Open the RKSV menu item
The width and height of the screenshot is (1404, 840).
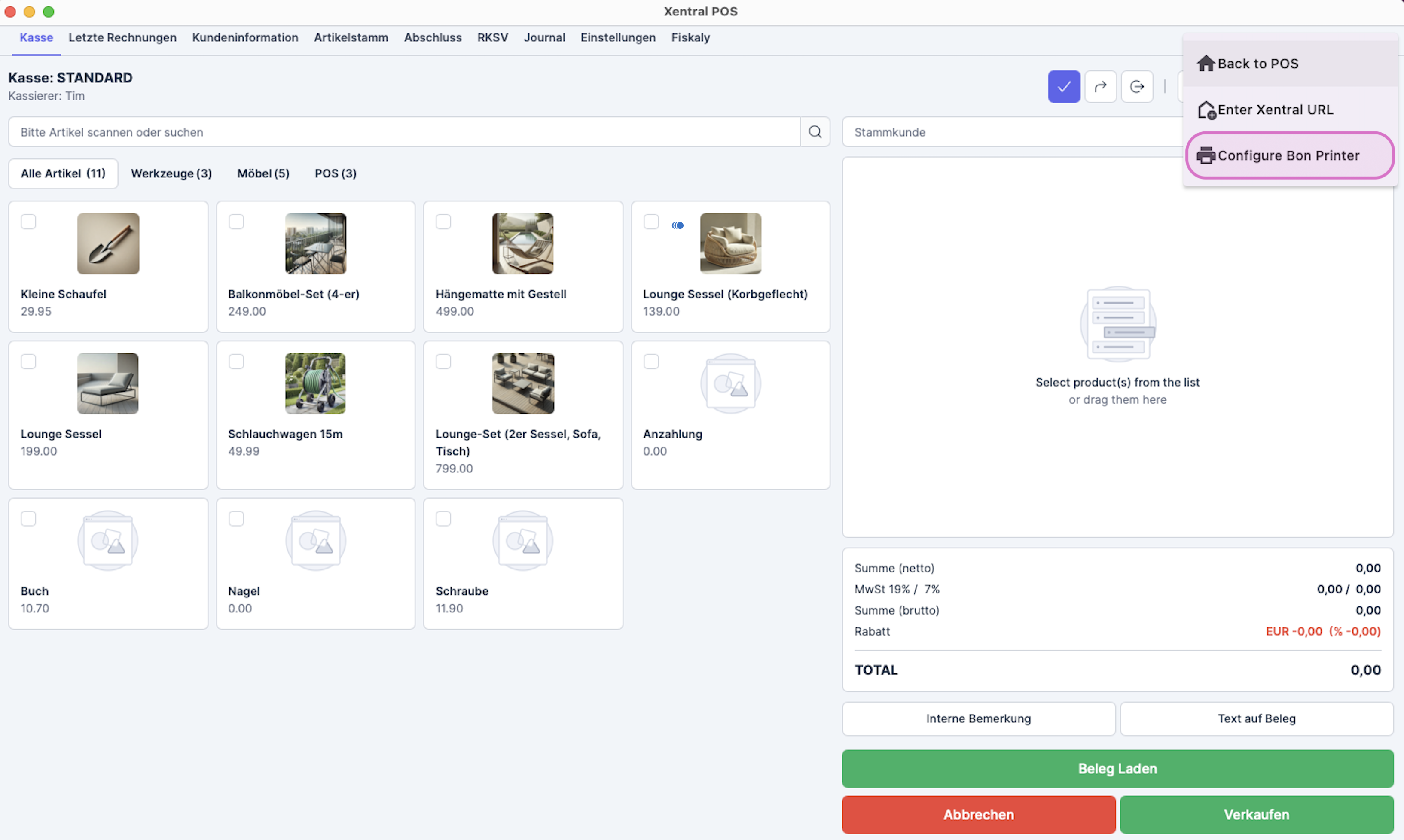pos(492,37)
